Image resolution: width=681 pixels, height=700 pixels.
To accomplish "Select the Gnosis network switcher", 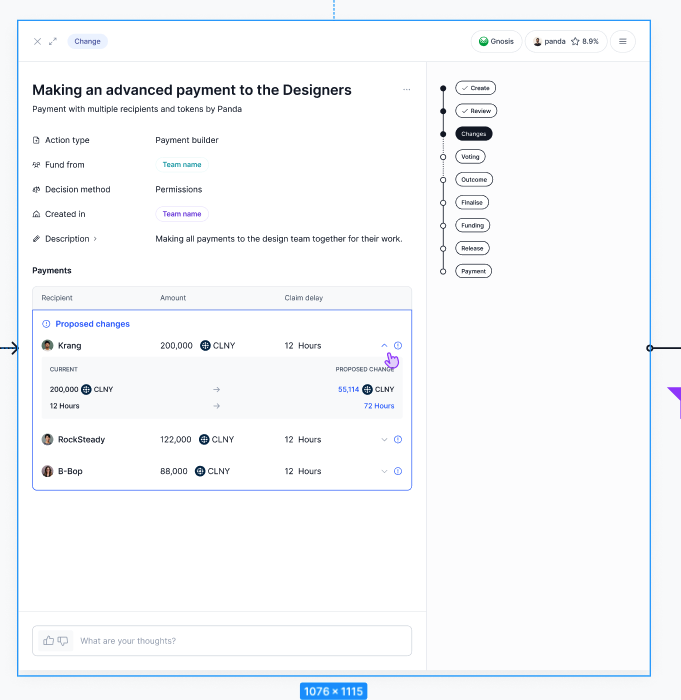I will 496,41.
